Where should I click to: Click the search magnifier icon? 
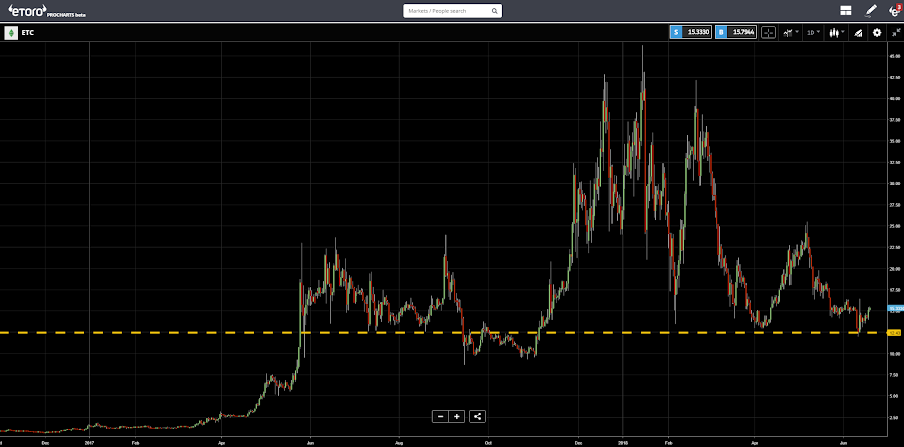[x=495, y=11]
